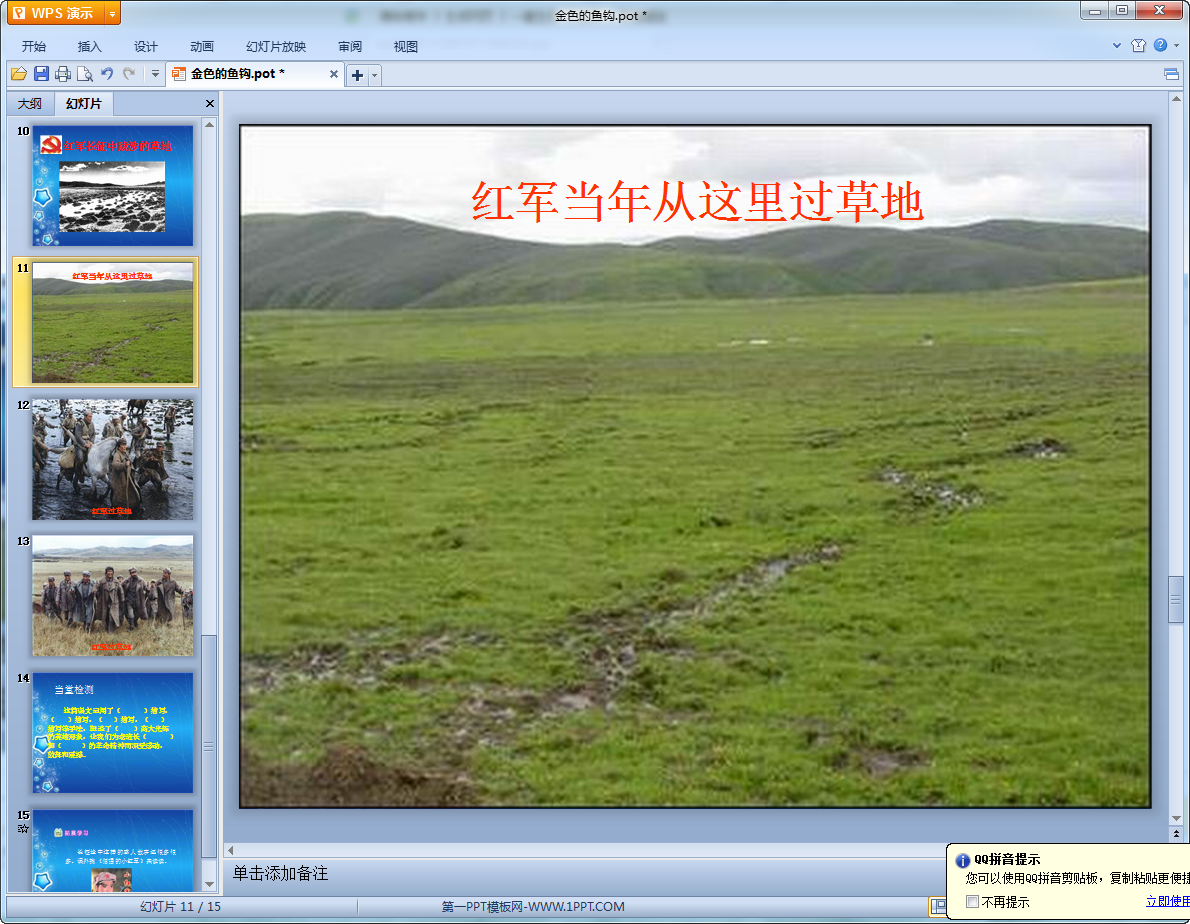
Task: Check the 不再提示 checkbox
Action: click(x=972, y=901)
